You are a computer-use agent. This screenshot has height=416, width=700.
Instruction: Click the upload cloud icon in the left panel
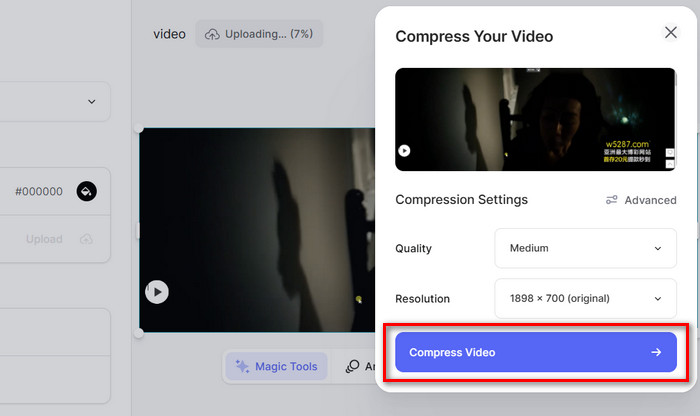click(86, 239)
